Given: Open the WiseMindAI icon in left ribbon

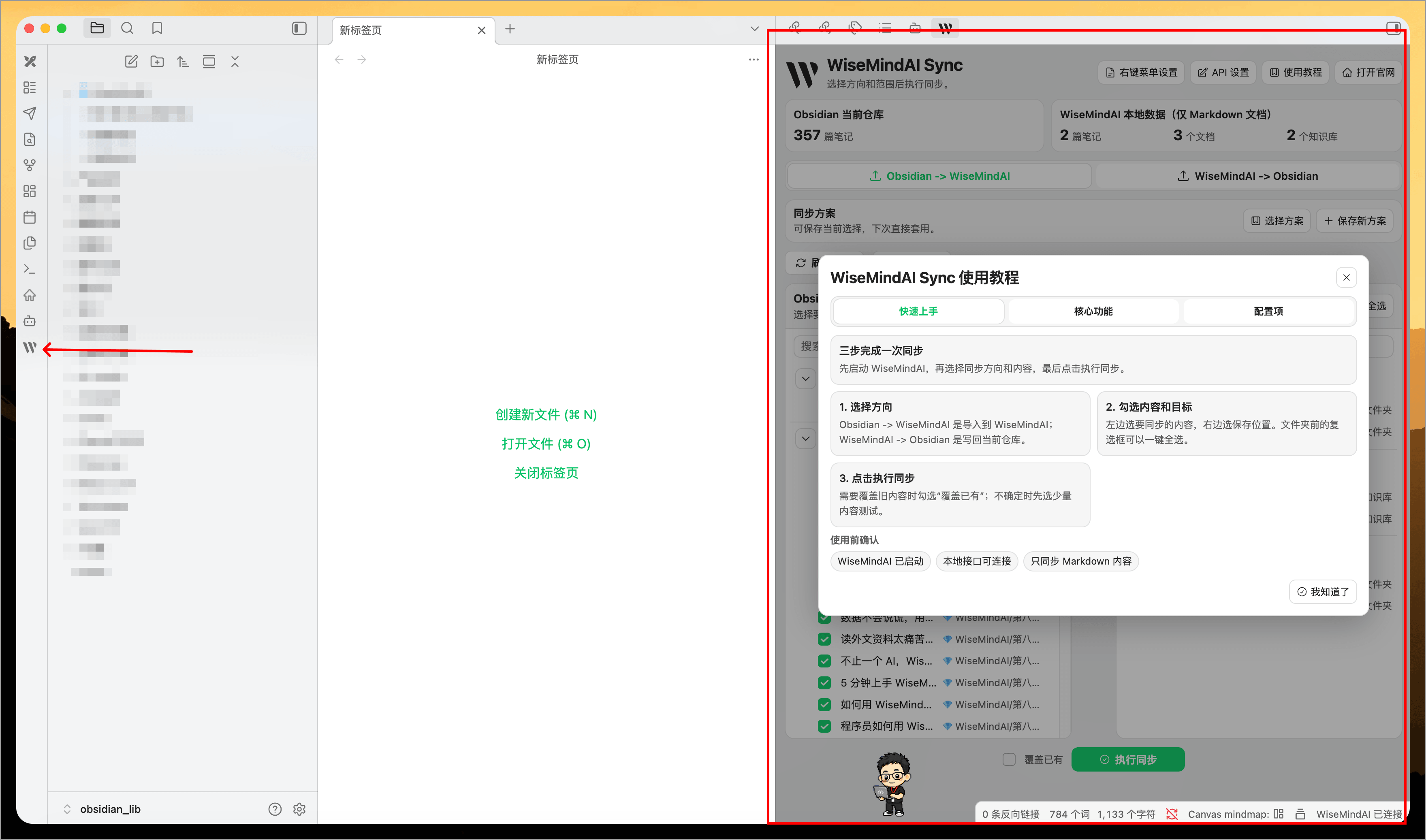Looking at the screenshot, I should coord(30,348).
